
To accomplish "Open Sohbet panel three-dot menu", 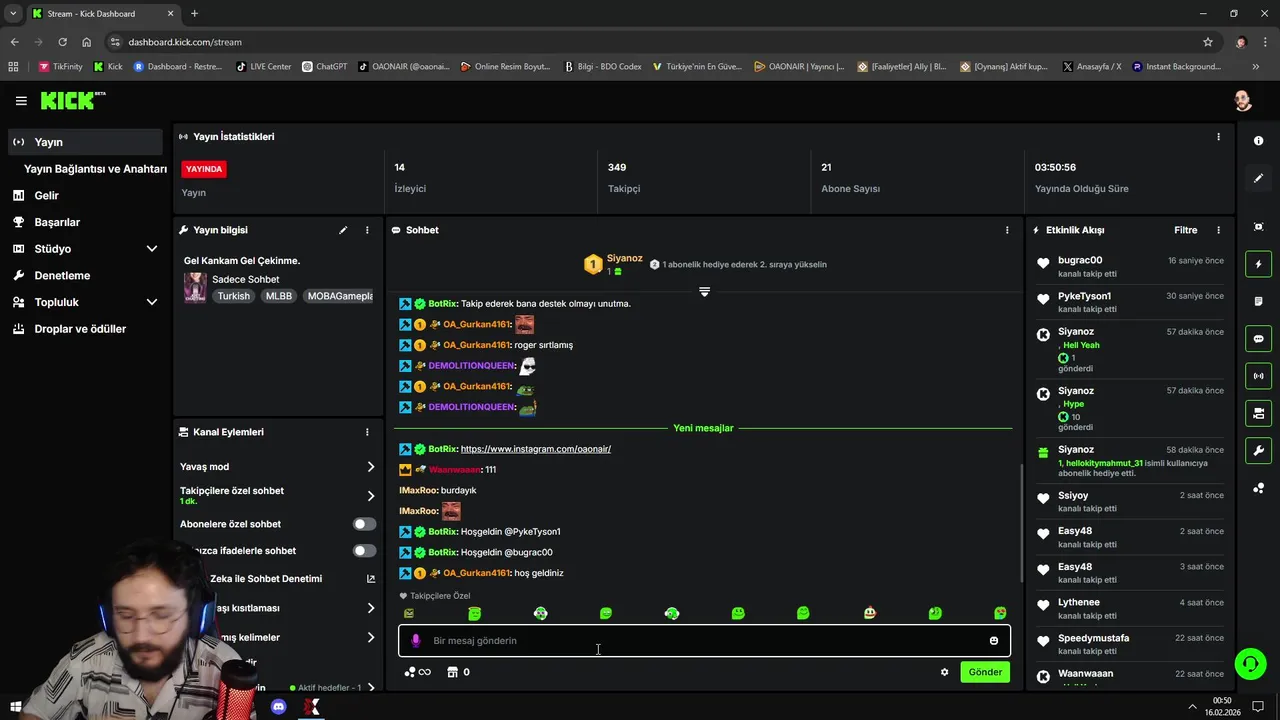I will click(x=1007, y=230).
